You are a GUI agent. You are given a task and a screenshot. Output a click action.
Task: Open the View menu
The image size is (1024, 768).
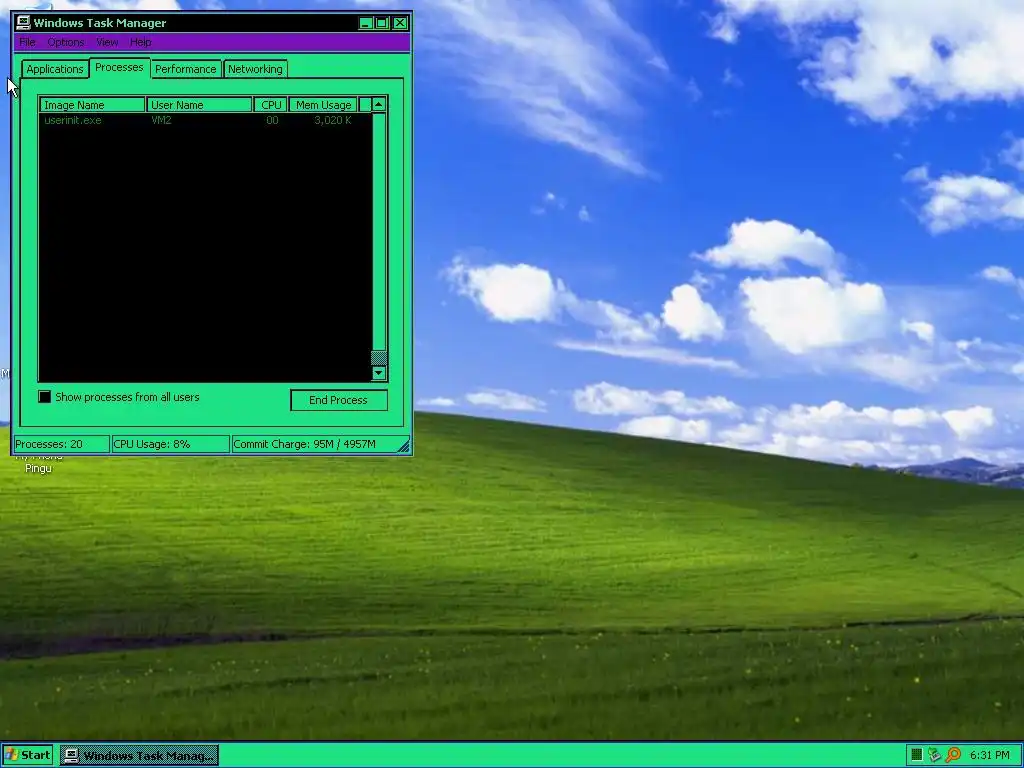pyautogui.click(x=107, y=42)
